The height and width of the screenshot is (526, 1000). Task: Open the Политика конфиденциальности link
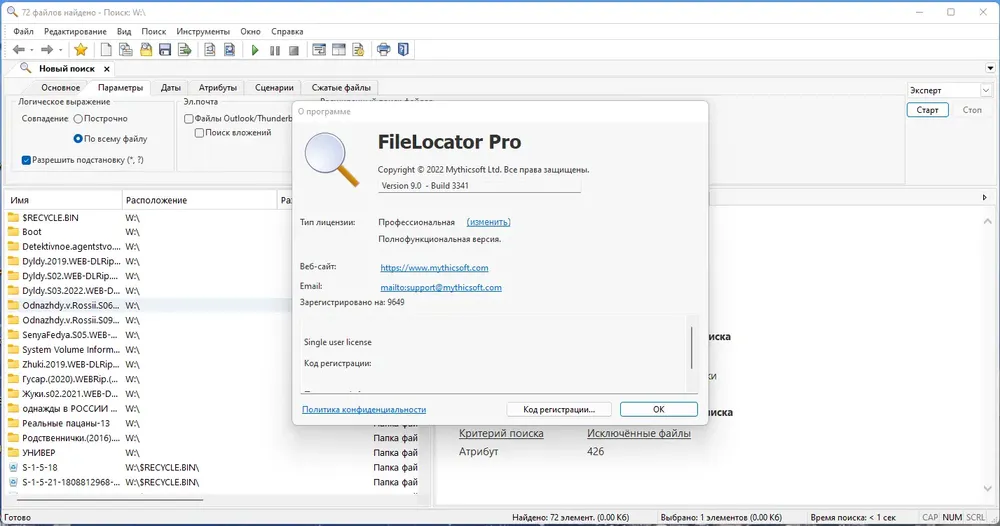[364, 409]
